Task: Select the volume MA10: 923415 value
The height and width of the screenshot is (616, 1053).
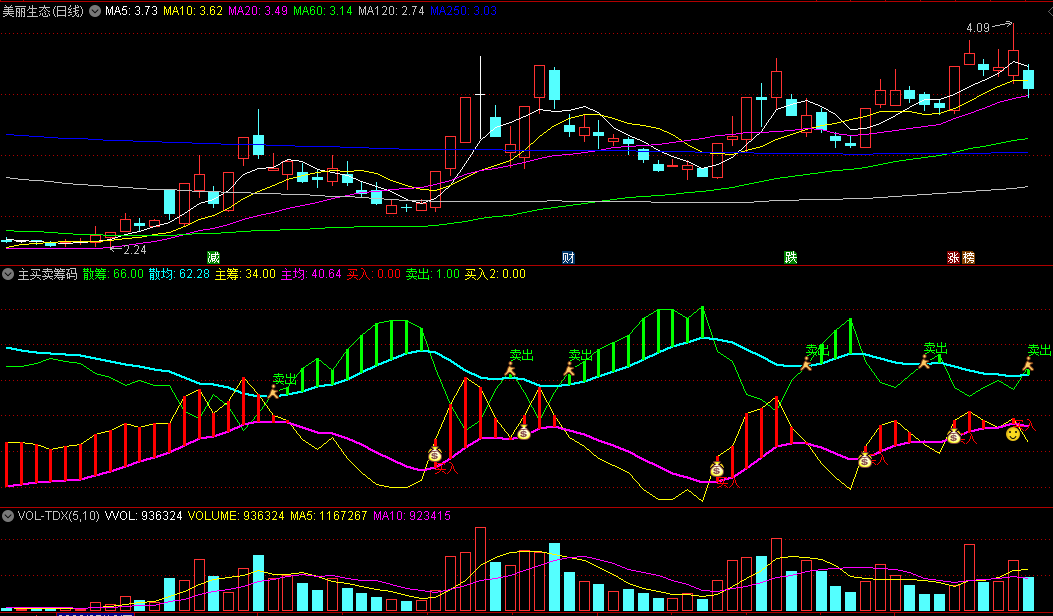Action: point(412,516)
